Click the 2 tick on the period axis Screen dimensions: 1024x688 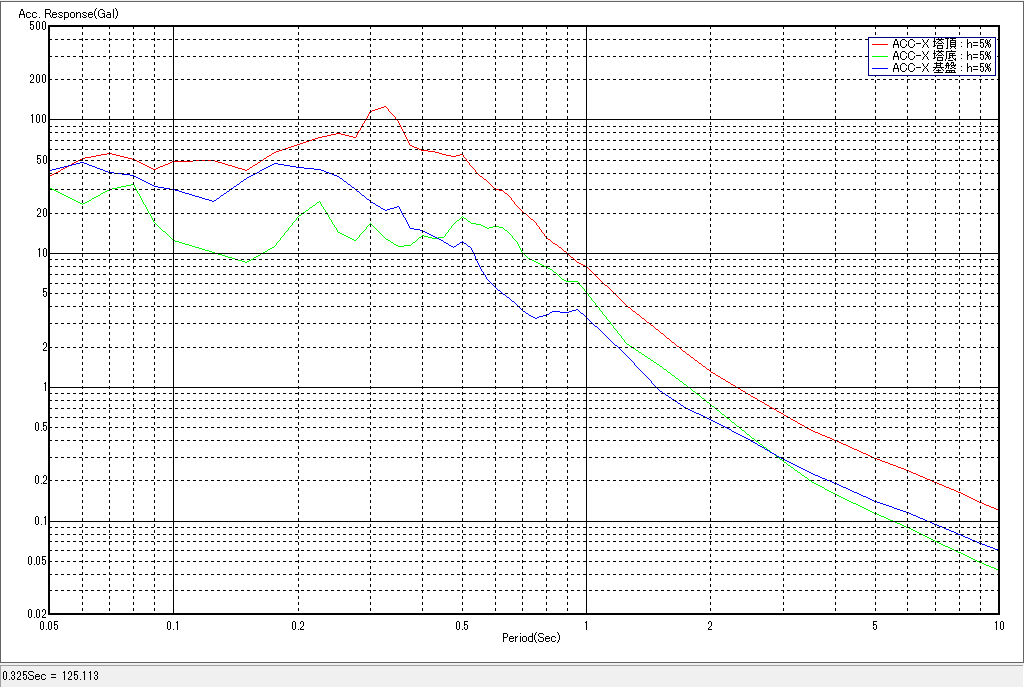[709, 625]
